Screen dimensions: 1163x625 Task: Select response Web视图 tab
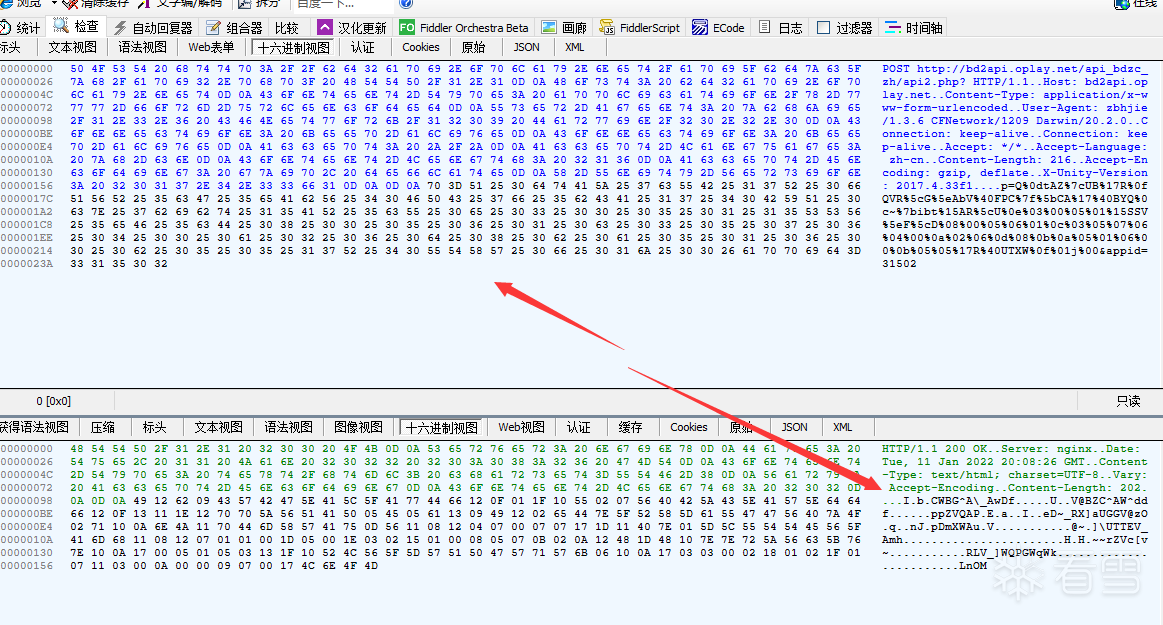pyautogui.click(x=521, y=428)
